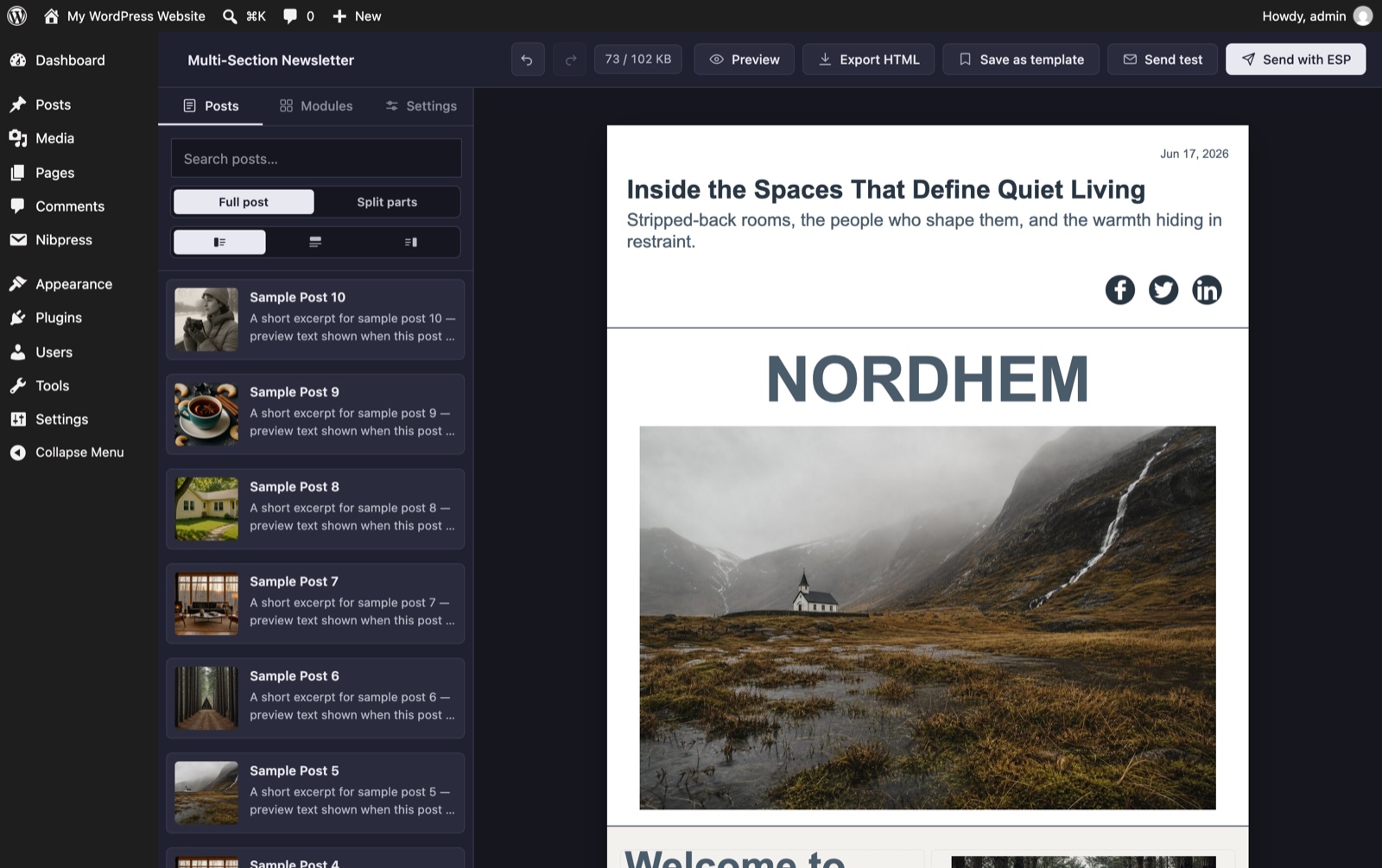
Task: Click Export HTML
Action: [x=868, y=60]
